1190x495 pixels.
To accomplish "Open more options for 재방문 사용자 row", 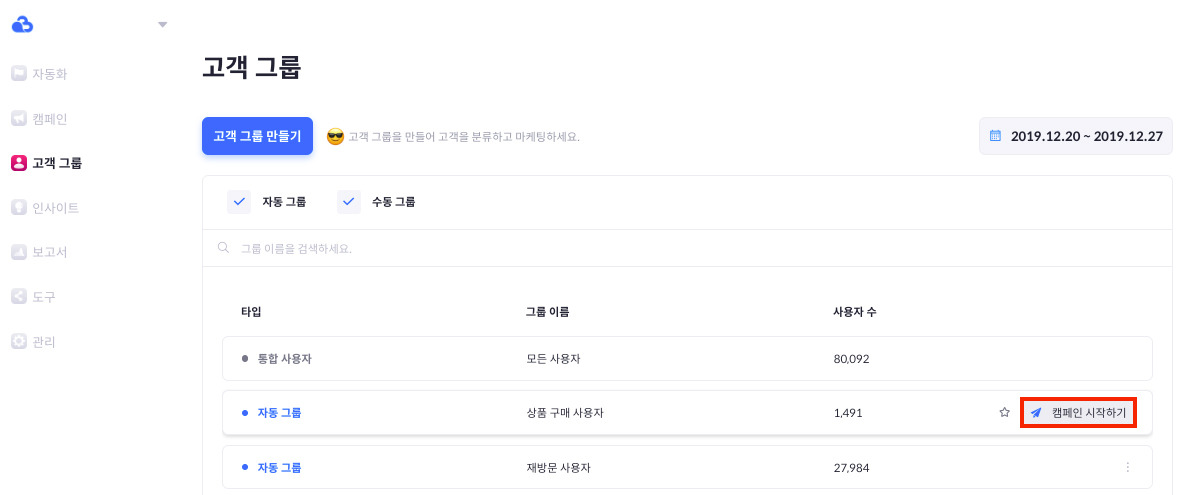I will [x=1127, y=467].
